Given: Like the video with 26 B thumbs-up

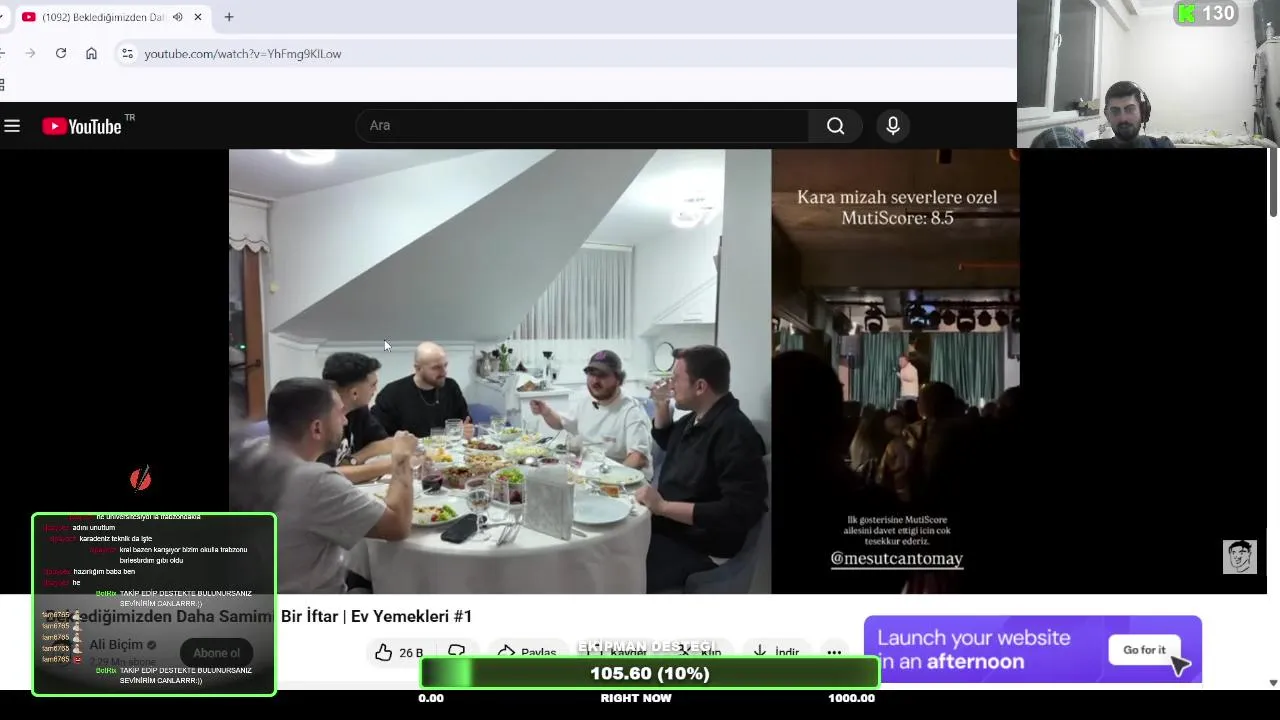Looking at the screenshot, I should [x=399, y=652].
